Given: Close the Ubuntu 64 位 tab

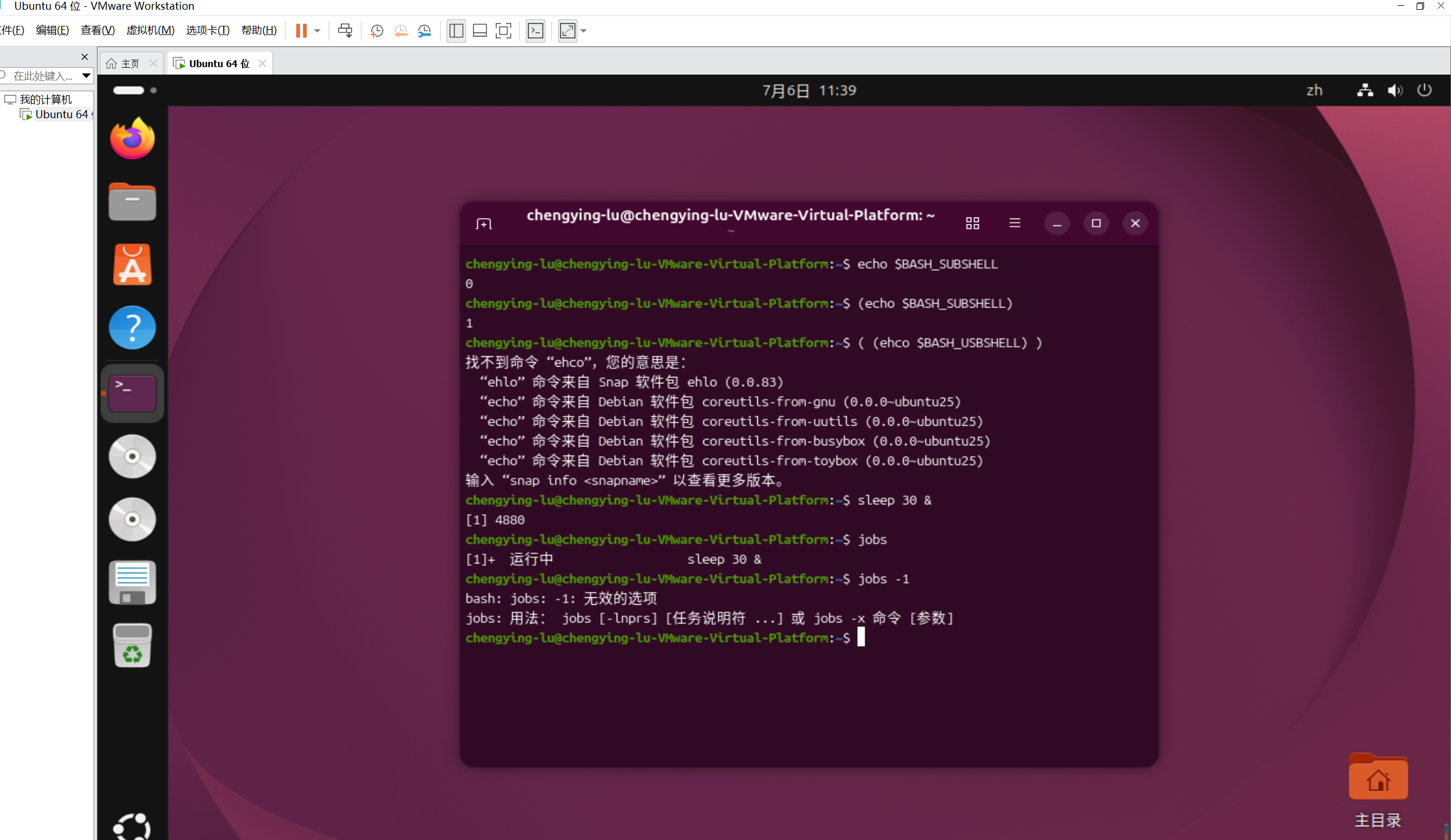Looking at the screenshot, I should pos(263,63).
